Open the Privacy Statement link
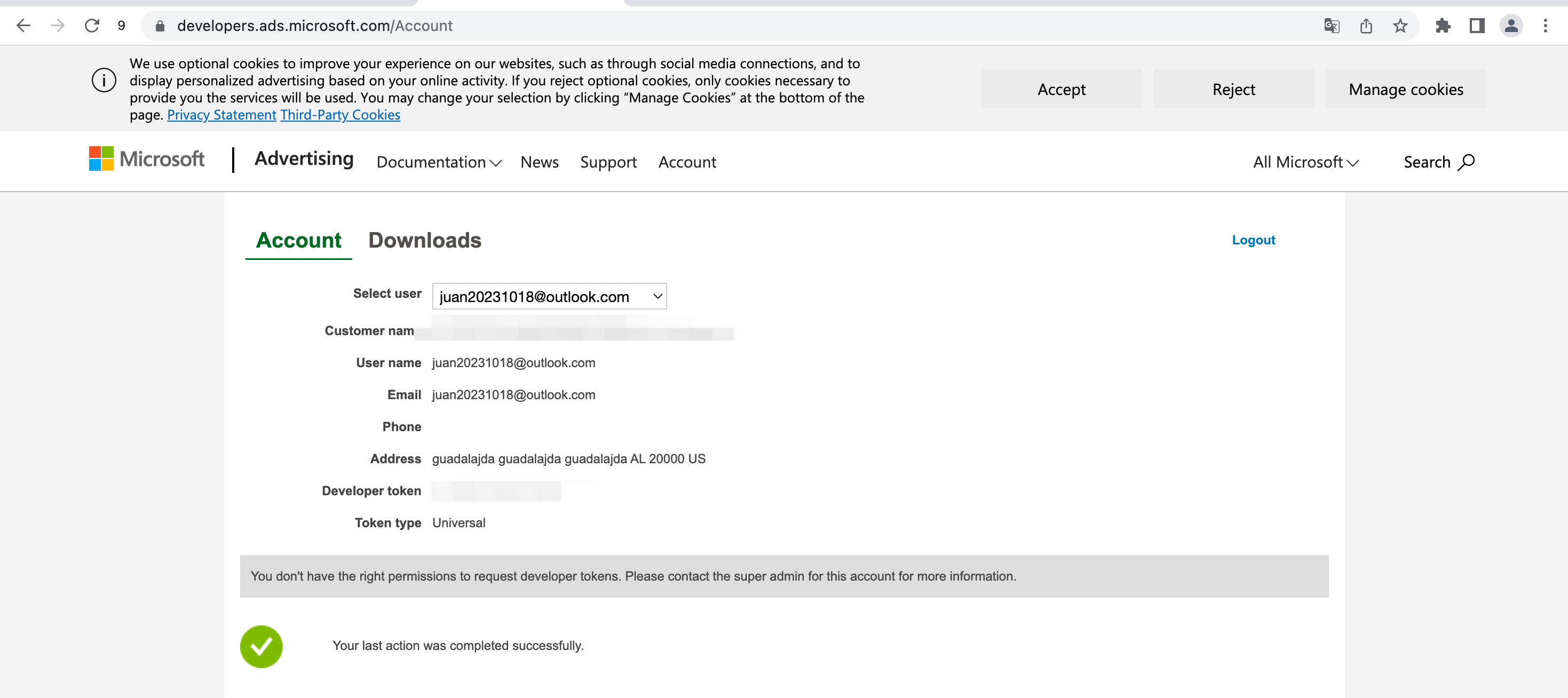 (221, 115)
